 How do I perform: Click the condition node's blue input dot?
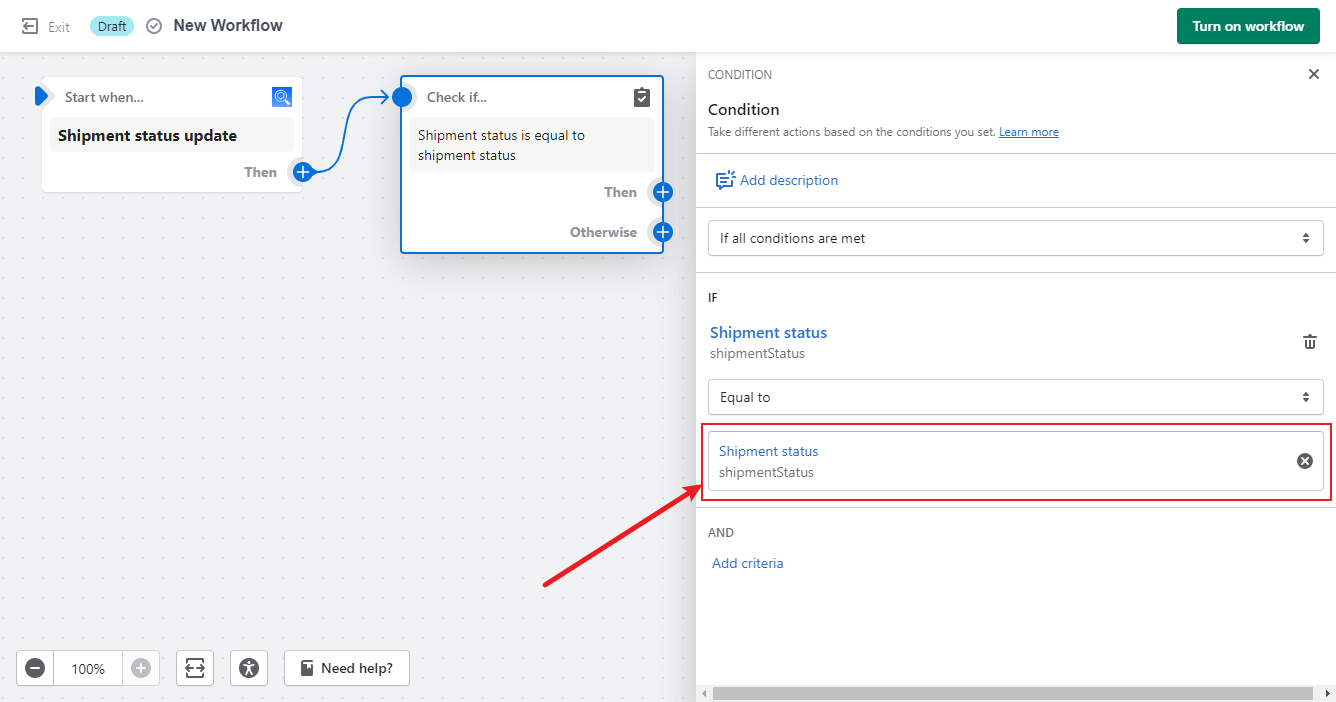click(402, 97)
